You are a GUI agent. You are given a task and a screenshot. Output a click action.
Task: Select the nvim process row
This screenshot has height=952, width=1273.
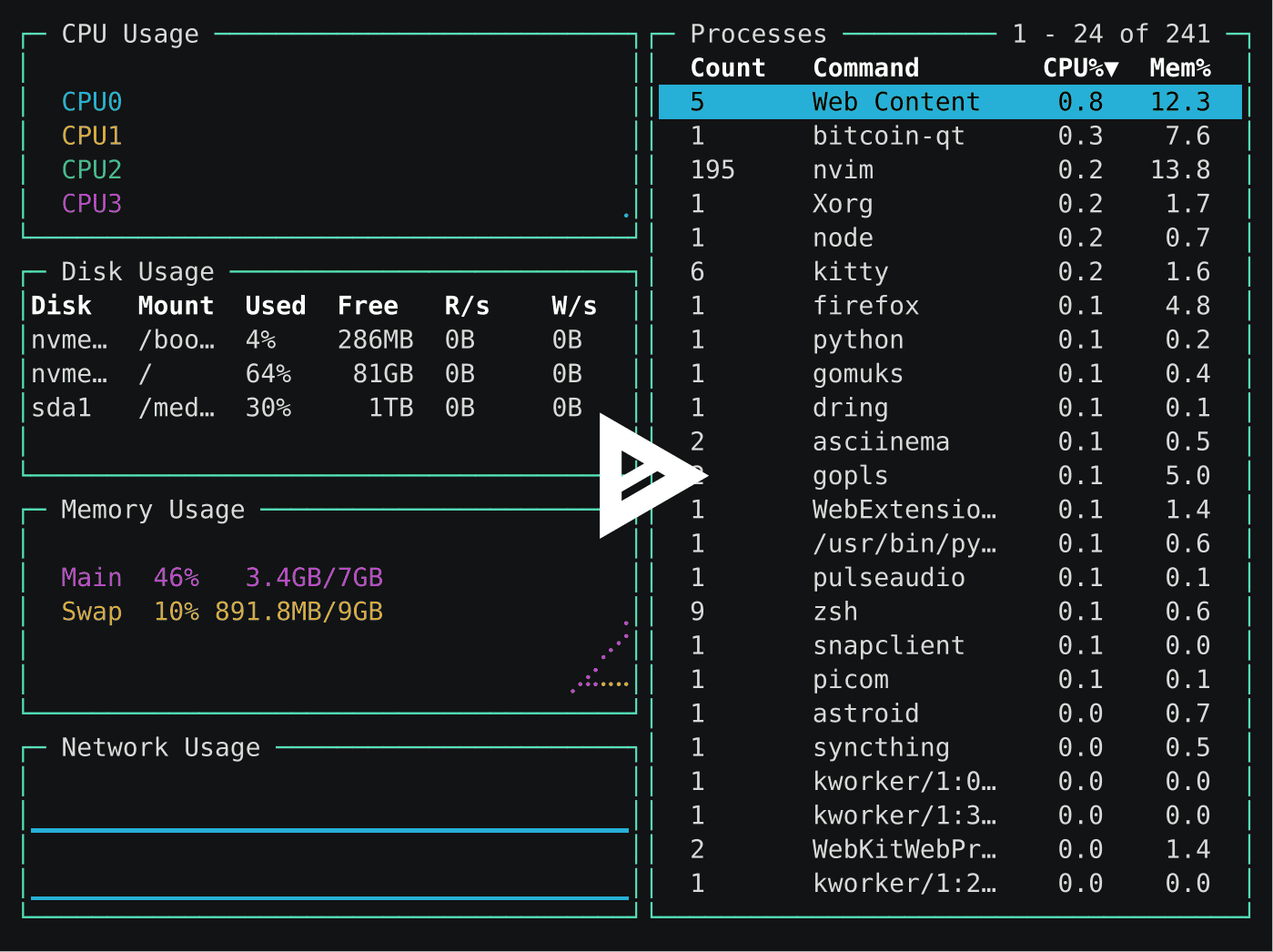point(950,169)
